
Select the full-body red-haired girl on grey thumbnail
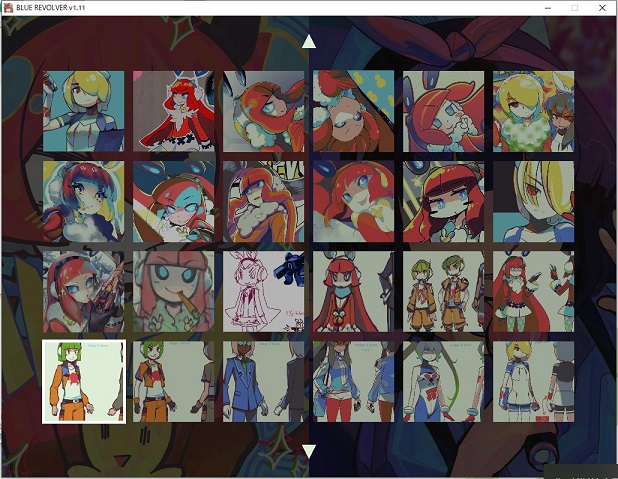click(173, 111)
